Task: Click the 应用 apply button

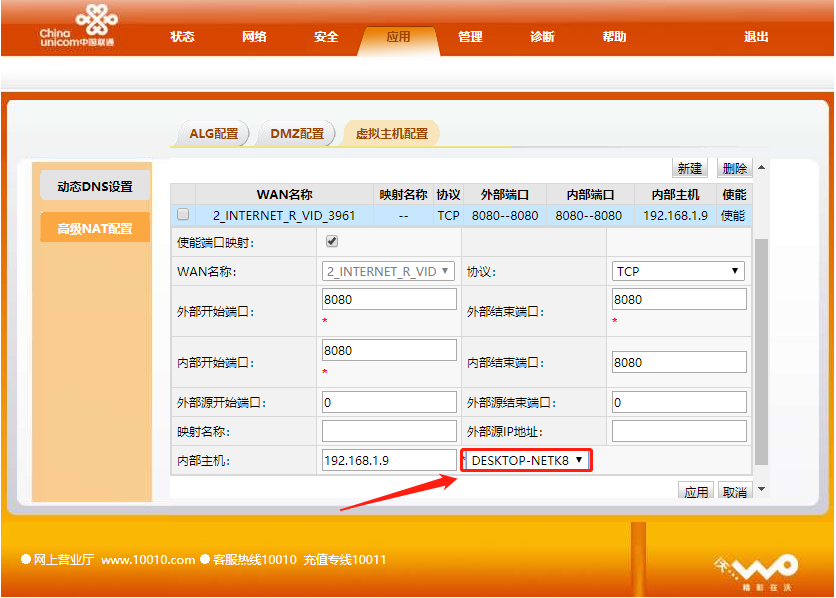Action: (x=696, y=490)
